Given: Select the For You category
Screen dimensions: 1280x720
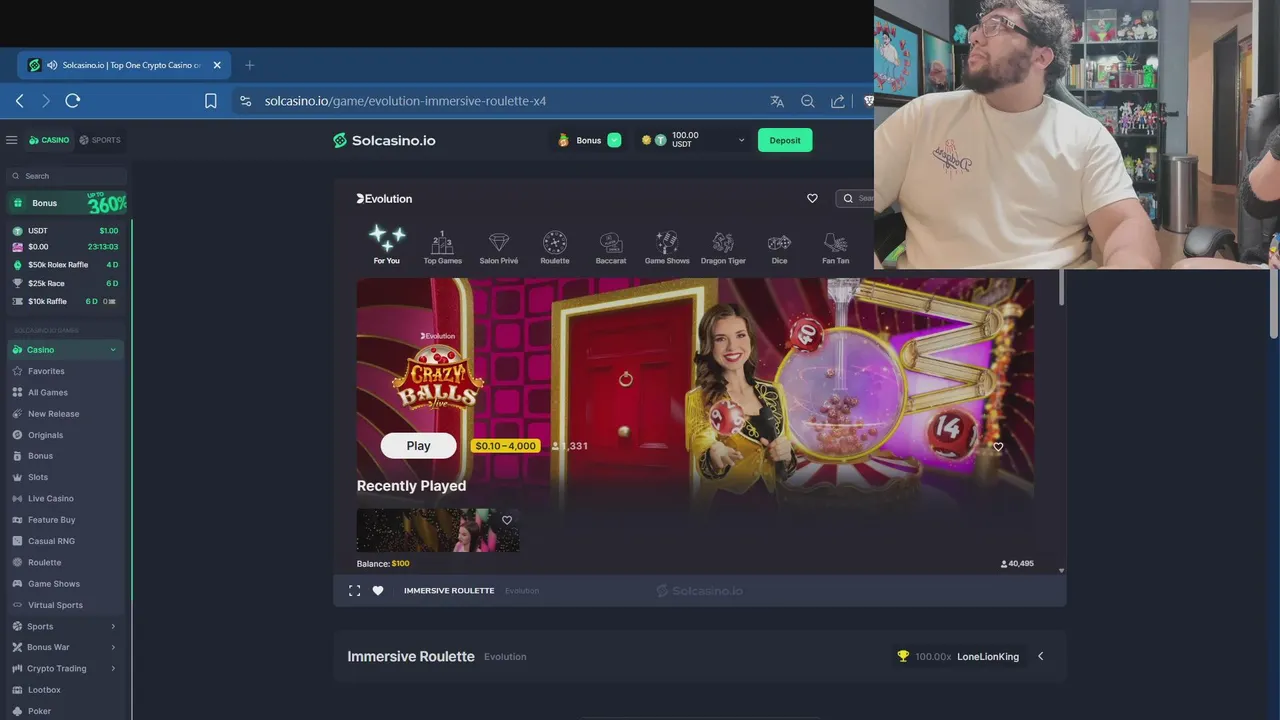Looking at the screenshot, I should point(387,246).
